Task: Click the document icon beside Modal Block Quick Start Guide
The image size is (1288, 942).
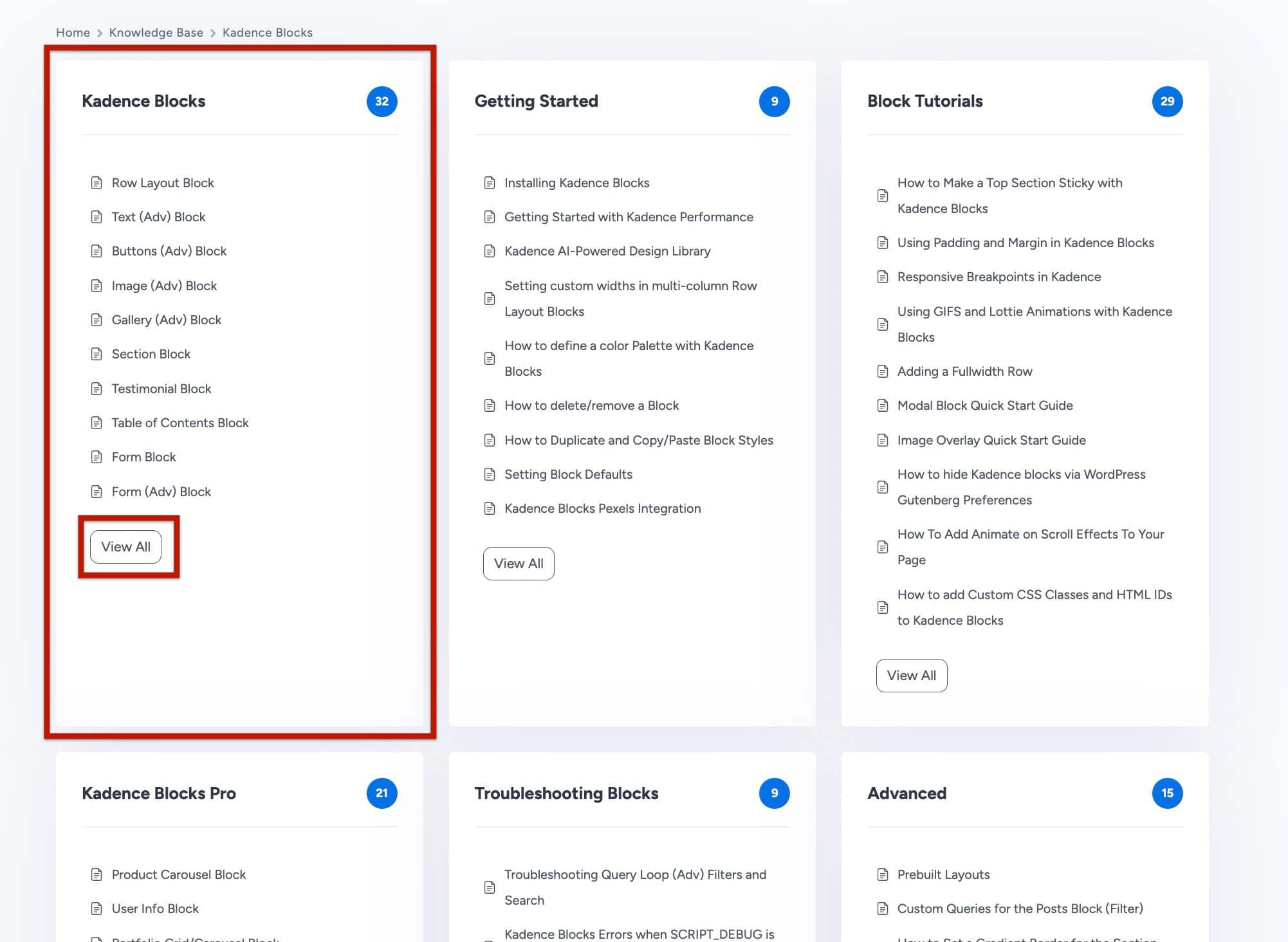Action: (x=883, y=405)
